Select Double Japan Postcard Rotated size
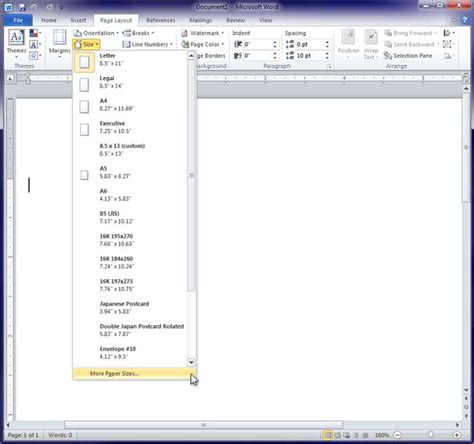The image size is (474, 444). (x=130, y=332)
